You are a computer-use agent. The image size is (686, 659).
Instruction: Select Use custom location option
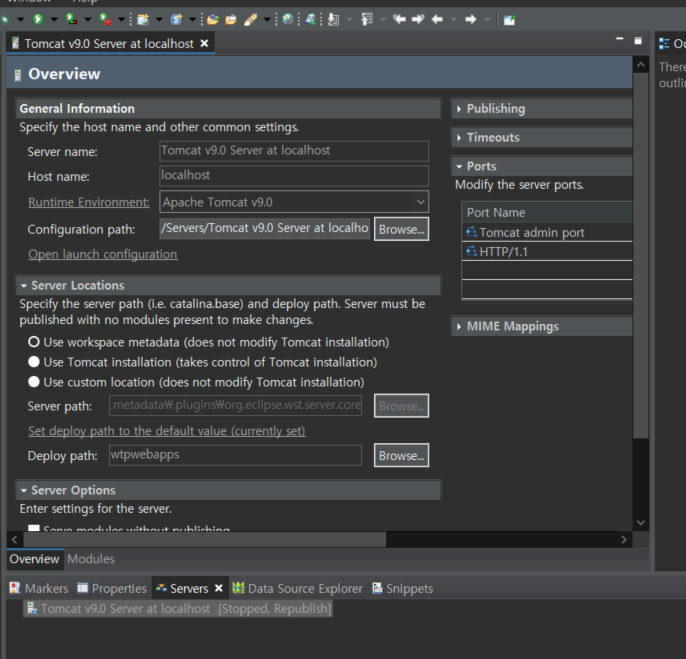coord(34,382)
